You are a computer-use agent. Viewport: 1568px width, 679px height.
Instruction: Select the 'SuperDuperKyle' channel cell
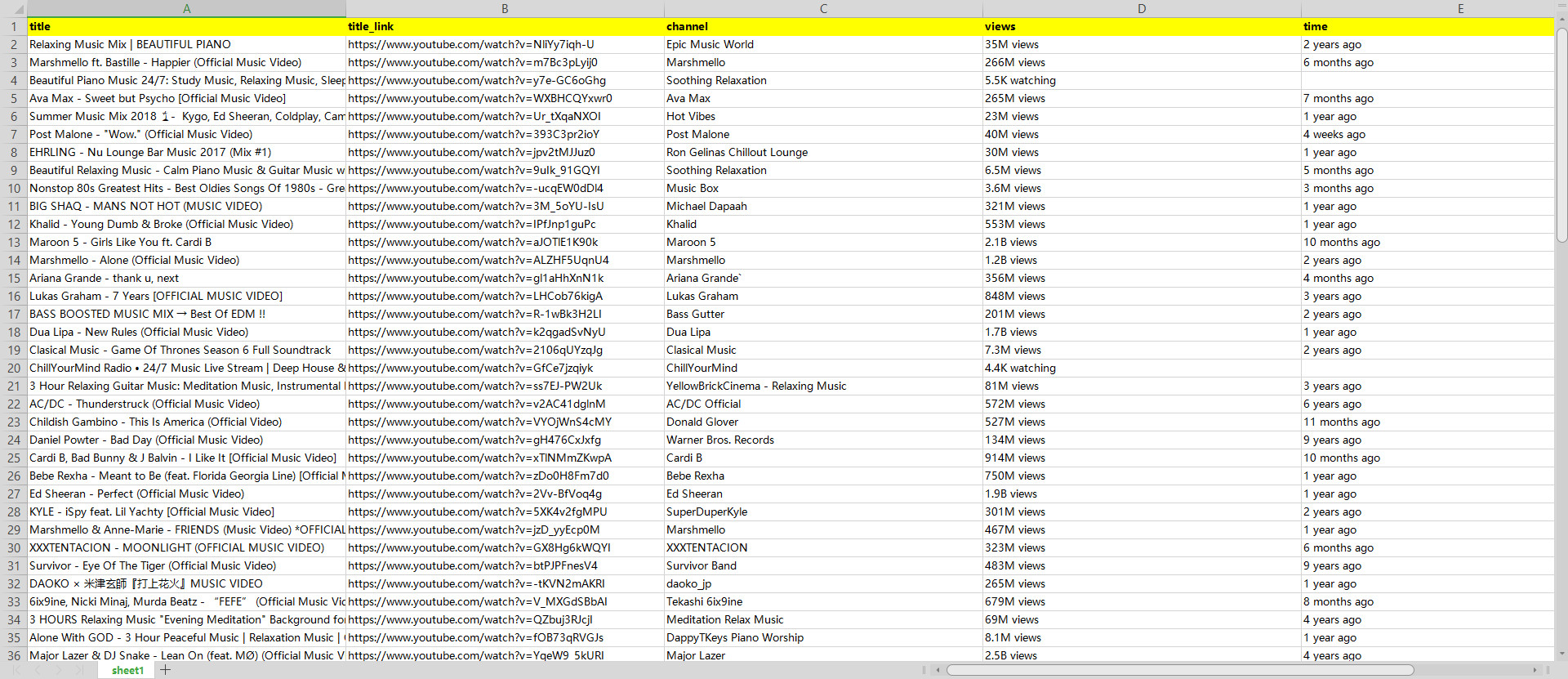(x=823, y=511)
